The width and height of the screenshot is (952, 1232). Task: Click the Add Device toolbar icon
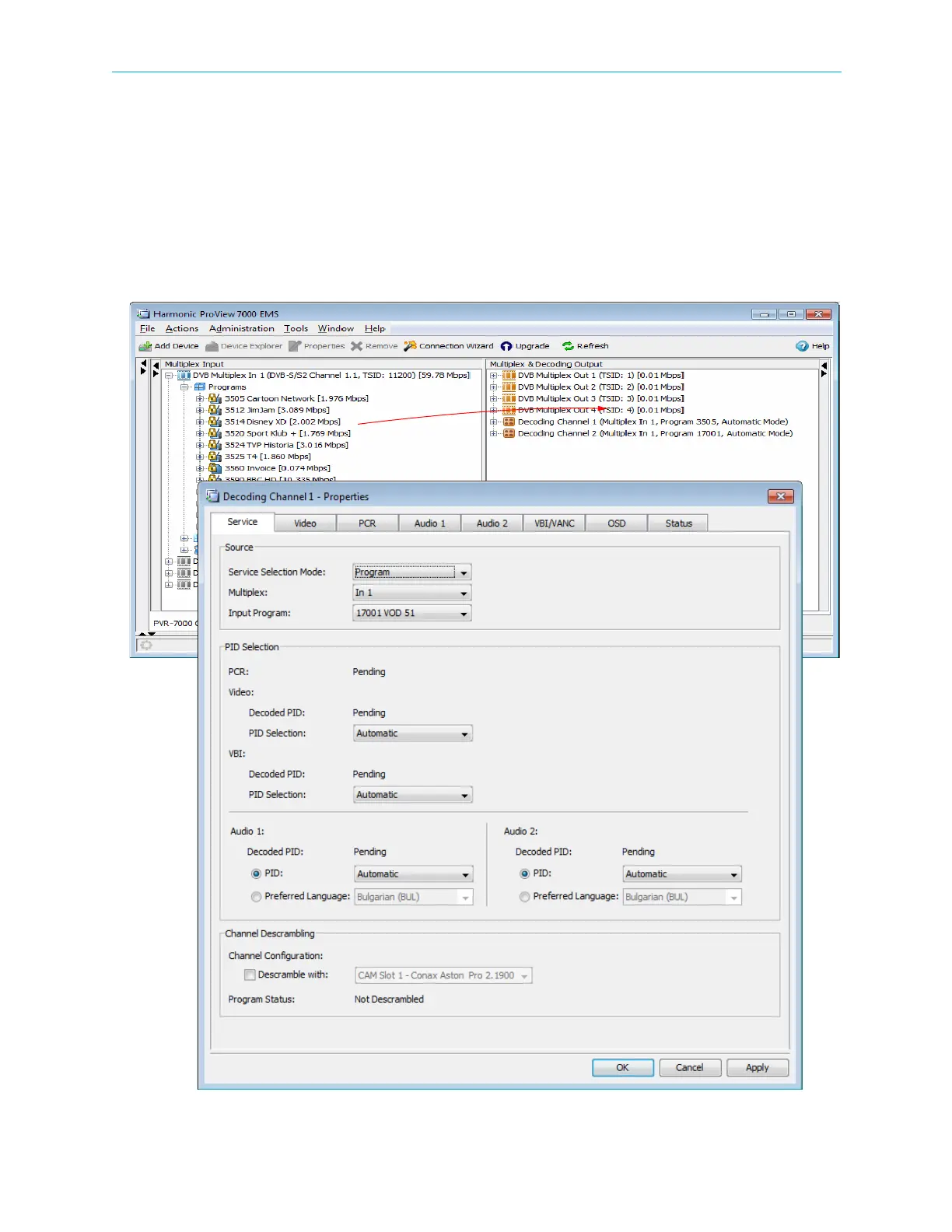point(145,346)
